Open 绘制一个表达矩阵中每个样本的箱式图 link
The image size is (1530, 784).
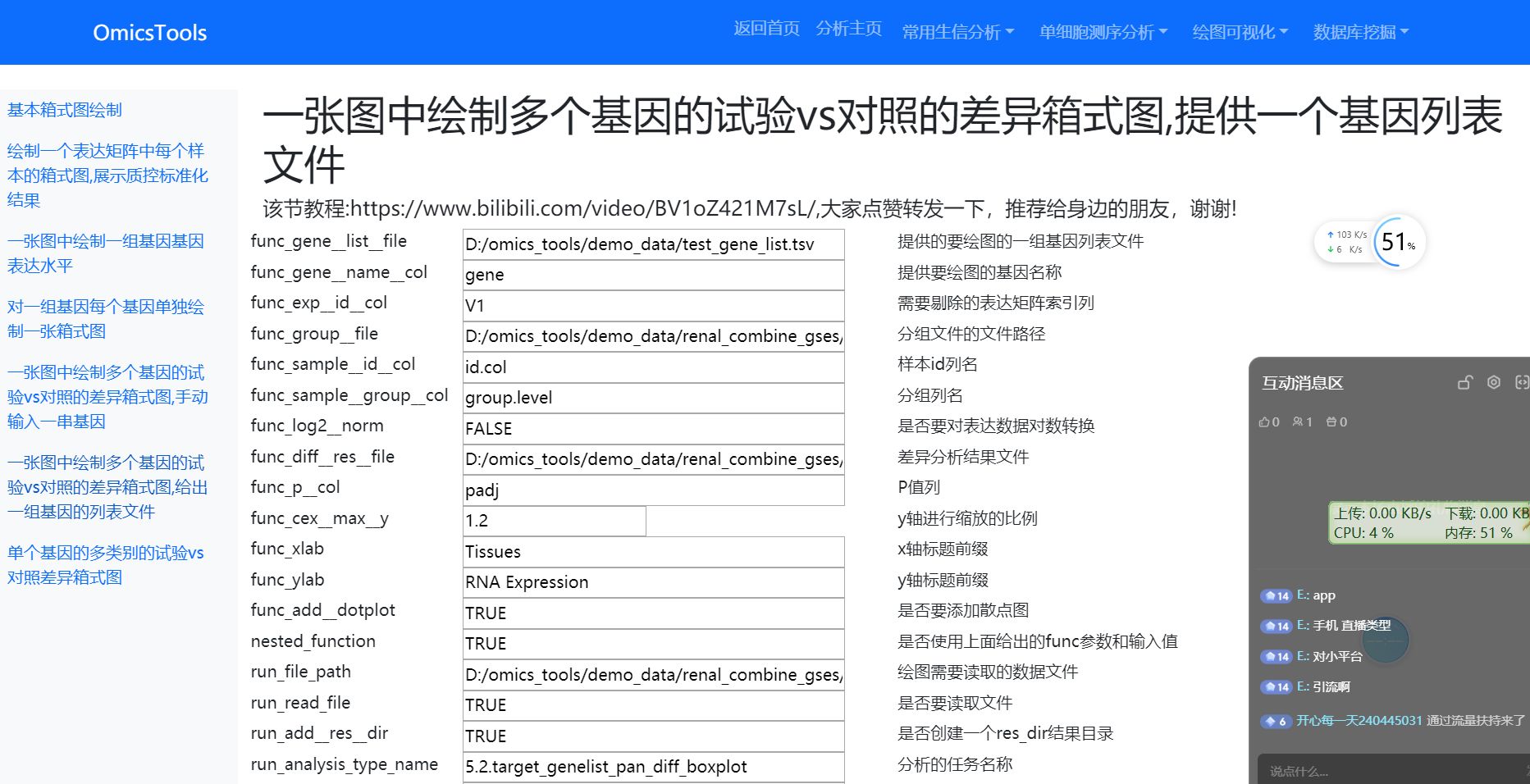[107, 175]
